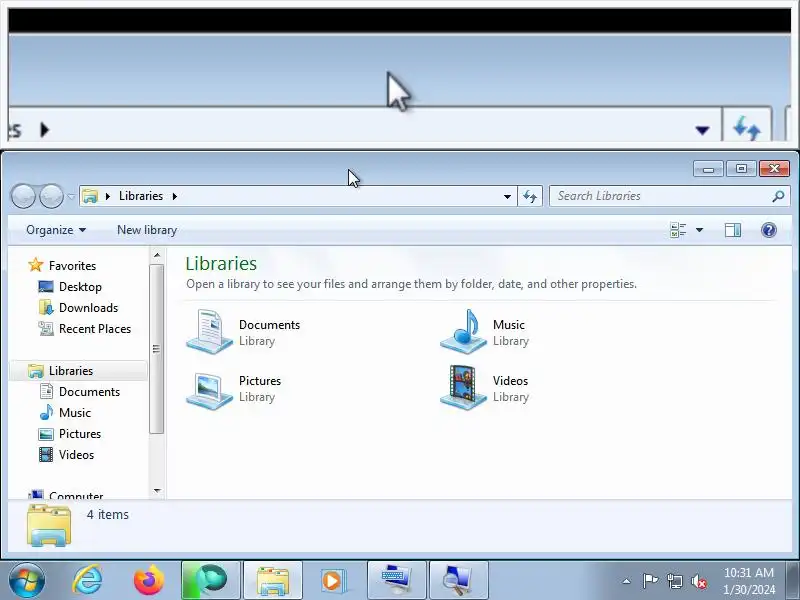Open the Organize menu

coord(56,230)
